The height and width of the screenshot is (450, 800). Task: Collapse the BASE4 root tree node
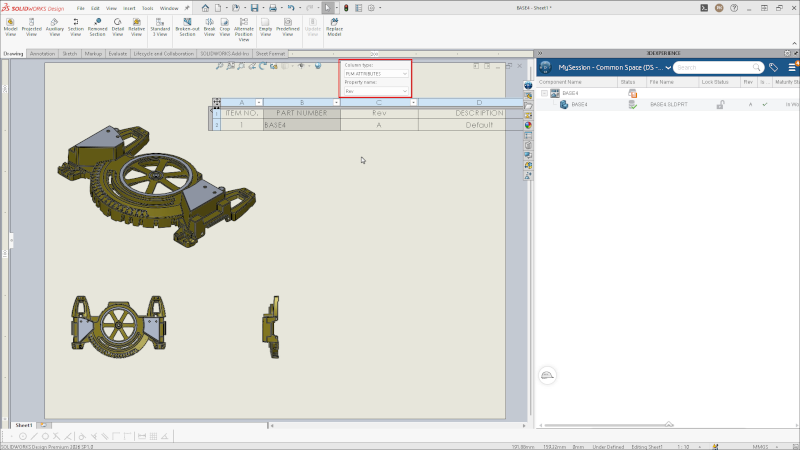coord(545,93)
